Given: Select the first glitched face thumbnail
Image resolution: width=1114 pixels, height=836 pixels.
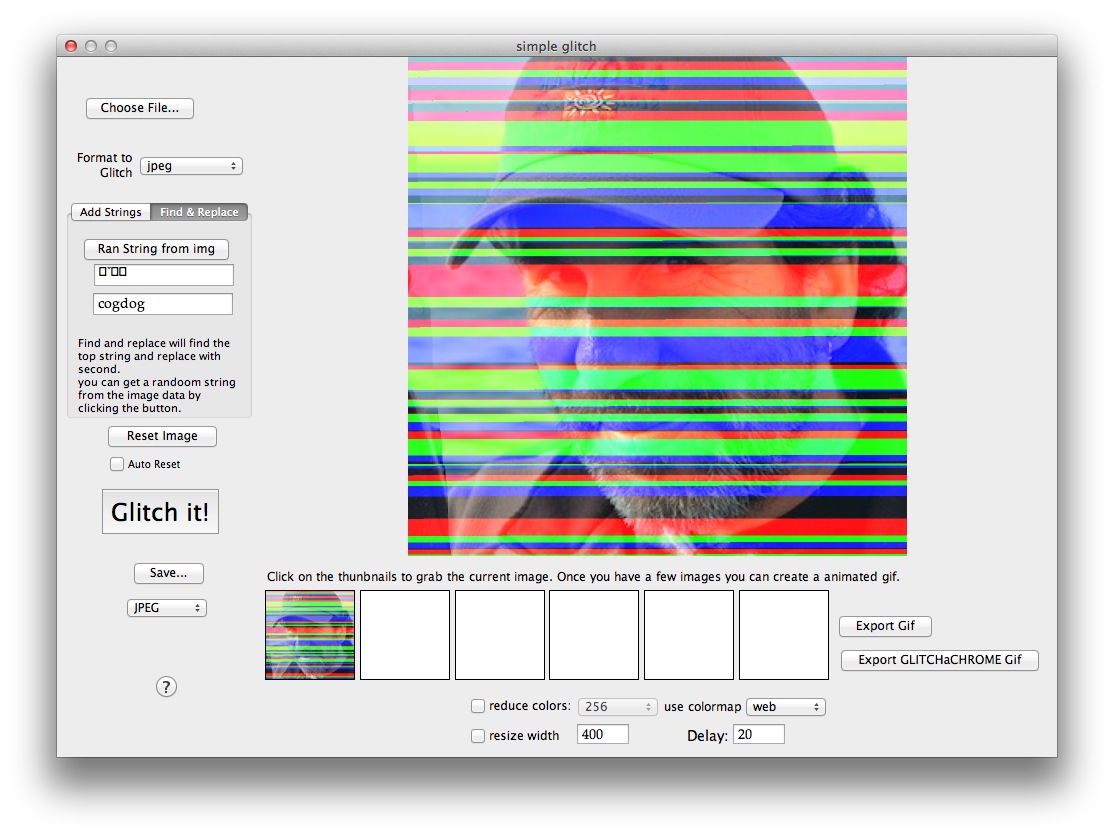Looking at the screenshot, I should point(310,635).
